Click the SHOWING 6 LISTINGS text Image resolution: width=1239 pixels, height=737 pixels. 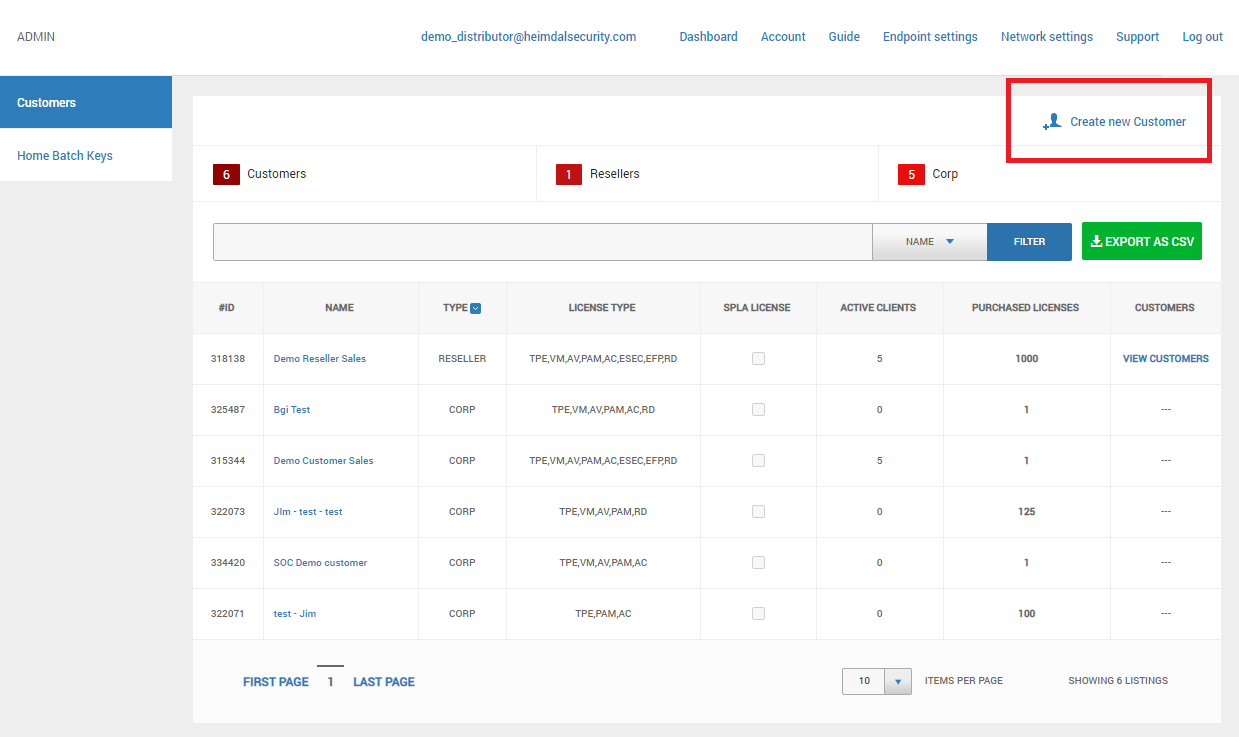tap(1118, 681)
